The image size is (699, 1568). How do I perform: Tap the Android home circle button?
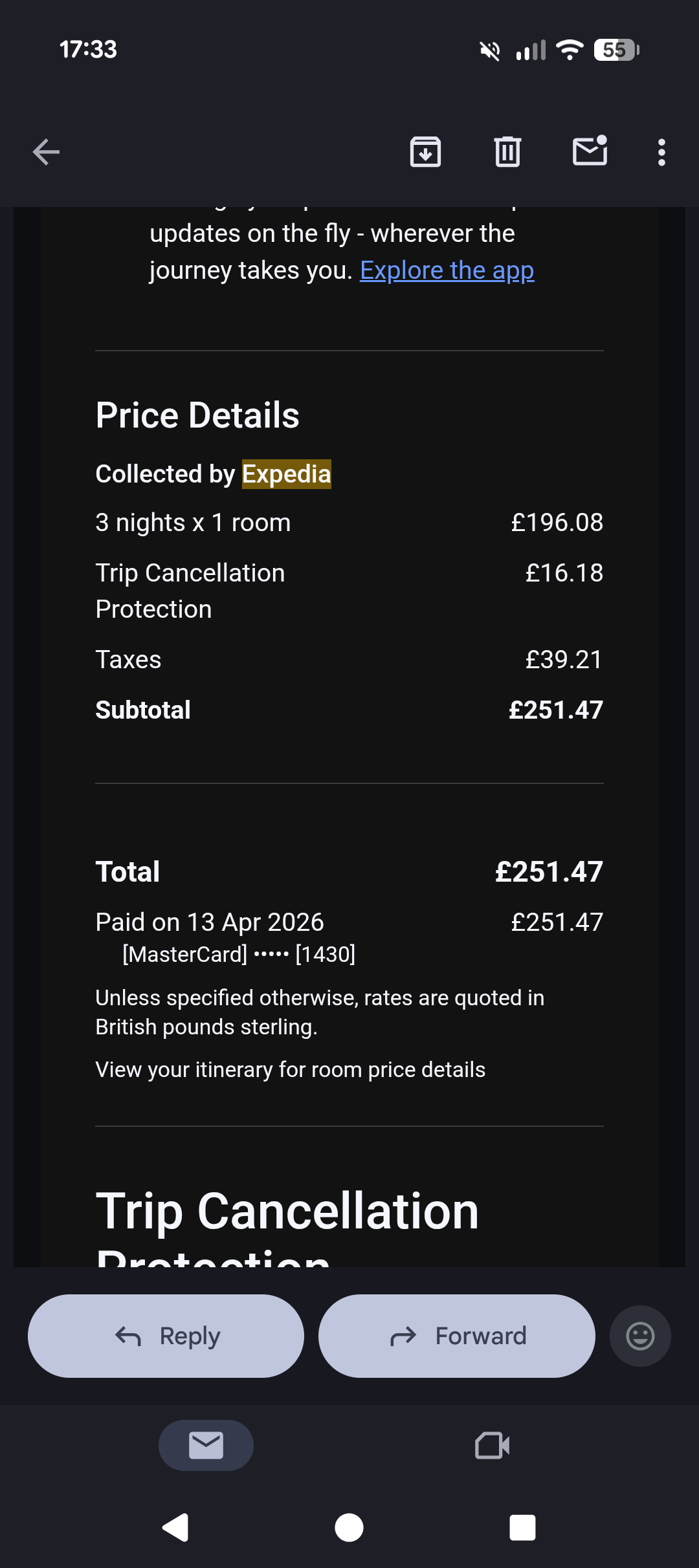pos(349,1528)
